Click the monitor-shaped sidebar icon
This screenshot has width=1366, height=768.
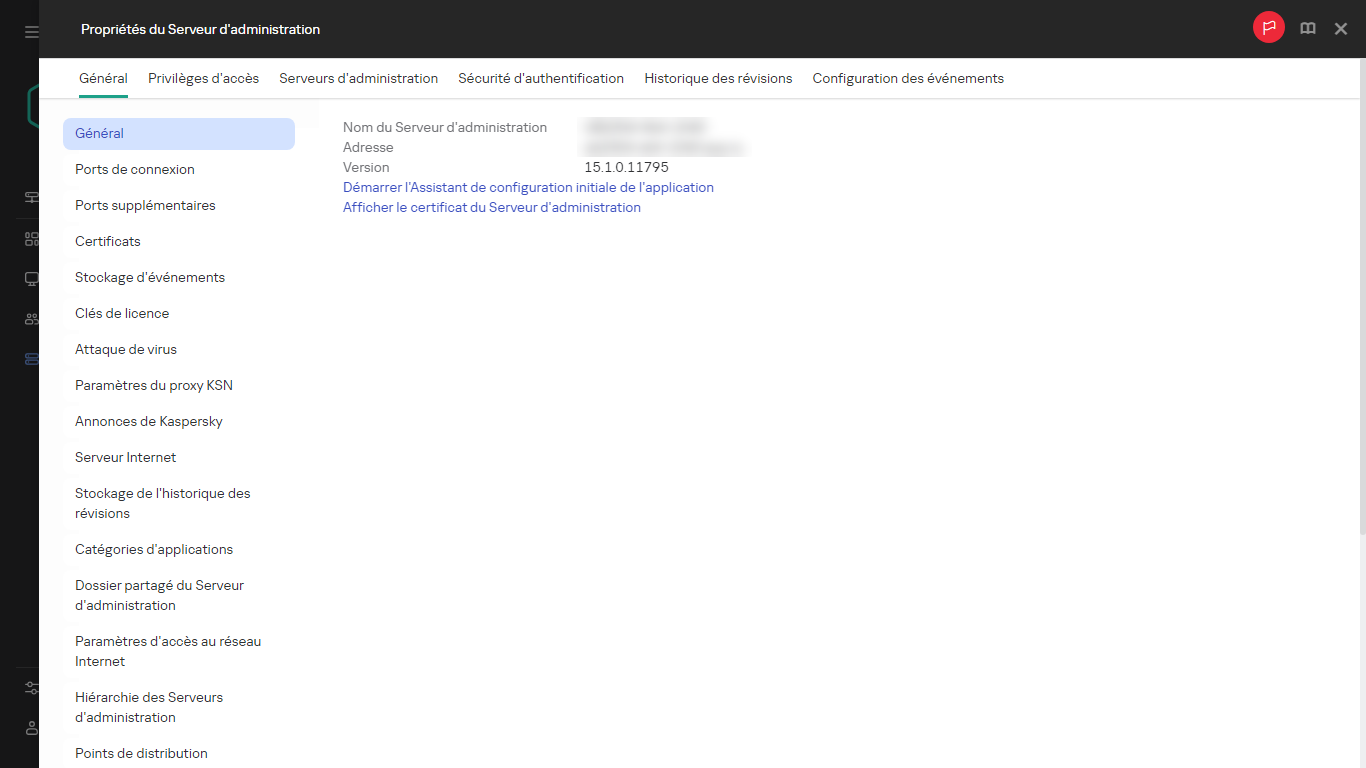tap(29, 278)
